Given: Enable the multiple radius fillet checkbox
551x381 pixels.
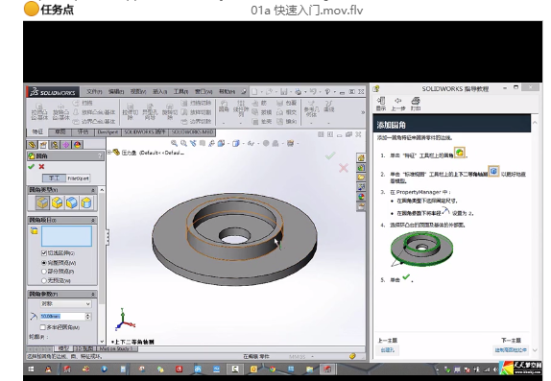Looking at the screenshot, I should (43, 327).
